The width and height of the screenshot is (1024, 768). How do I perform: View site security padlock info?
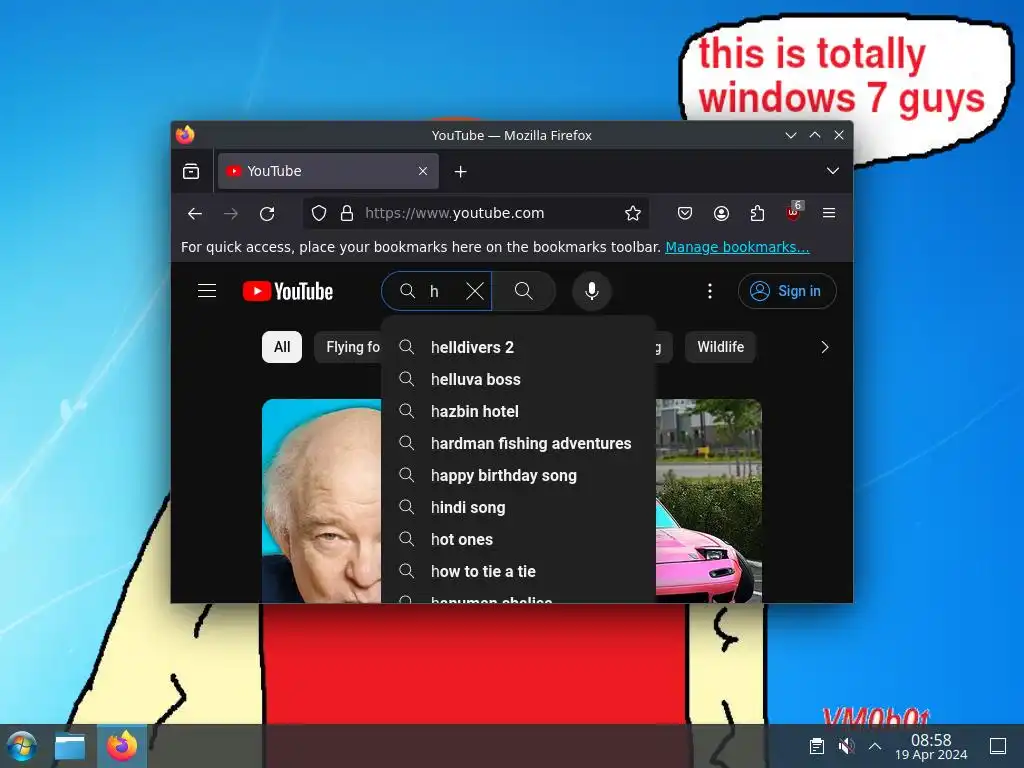click(x=347, y=214)
